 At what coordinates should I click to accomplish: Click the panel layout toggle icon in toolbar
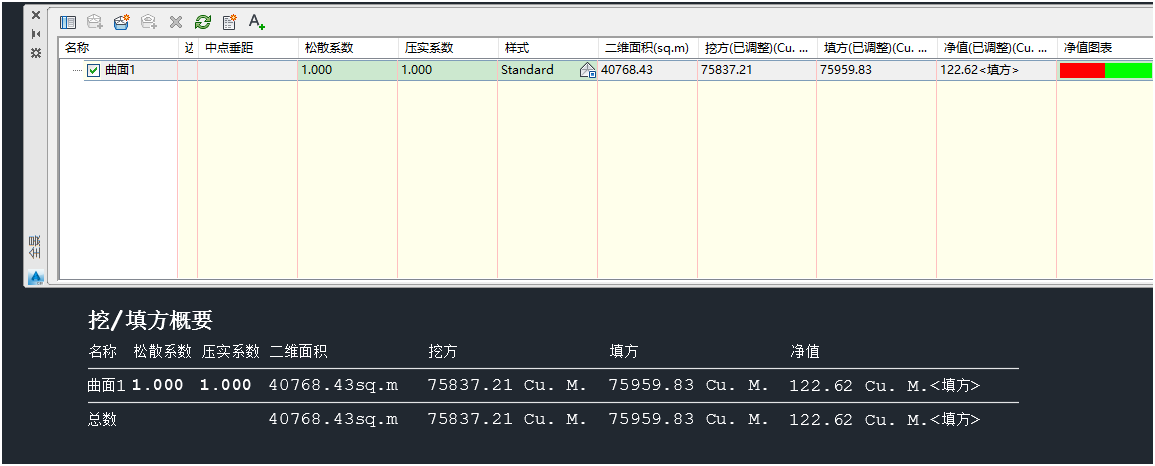point(68,22)
